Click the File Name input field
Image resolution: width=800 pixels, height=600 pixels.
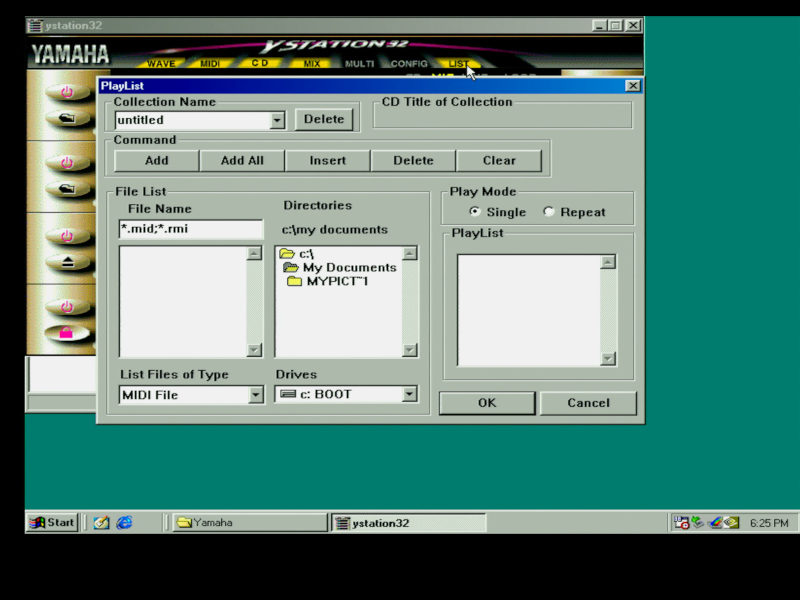point(190,229)
